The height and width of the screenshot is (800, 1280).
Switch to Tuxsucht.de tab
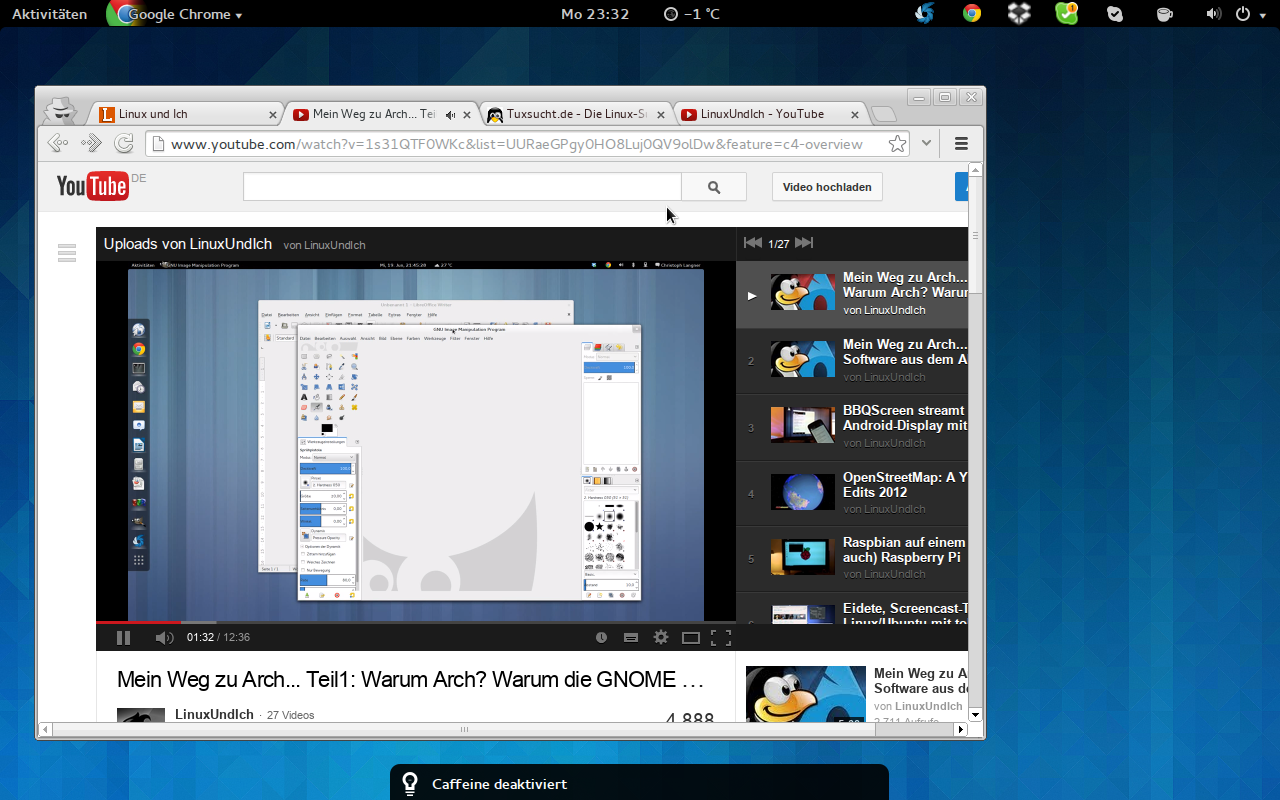point(576,114)
